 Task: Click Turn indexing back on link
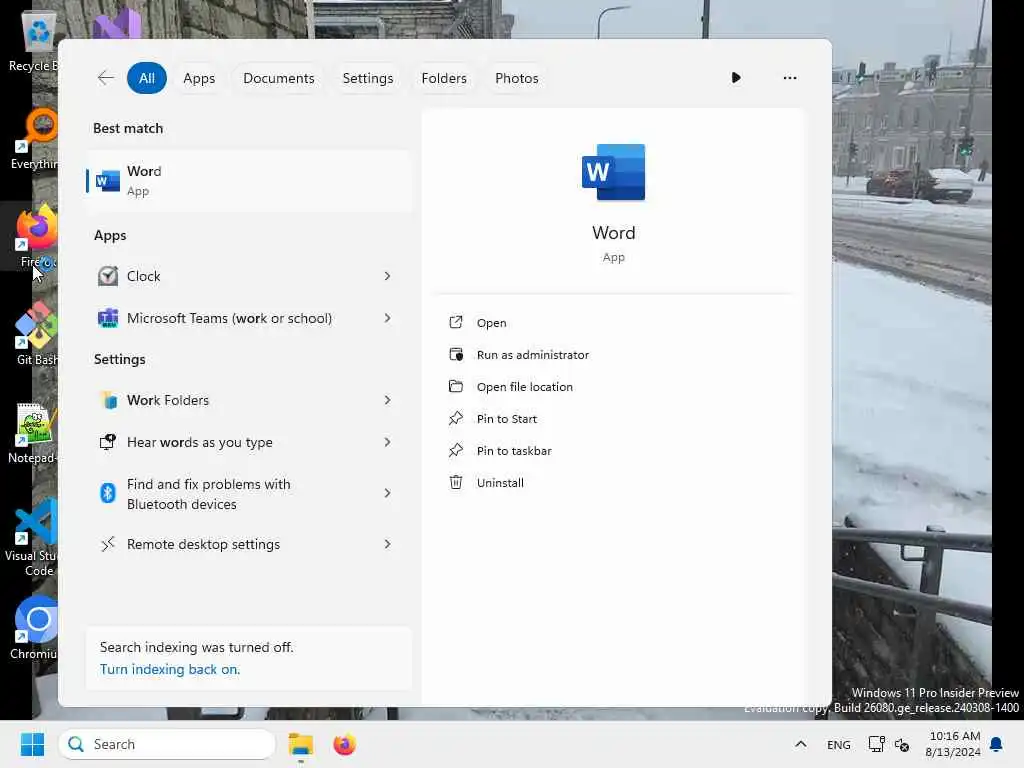170,669
